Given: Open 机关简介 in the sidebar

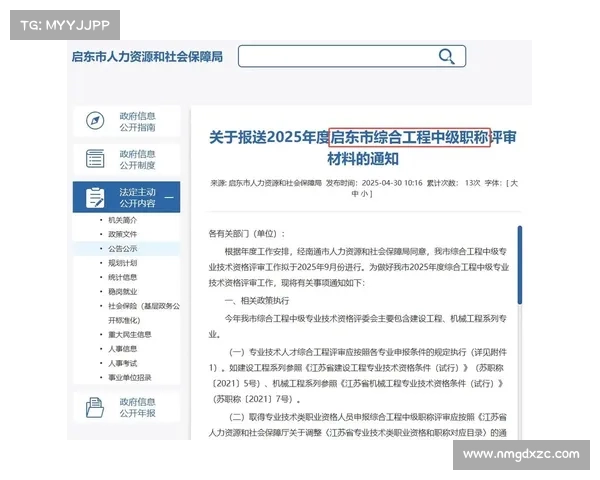Looking at the screenshot, I should tap(122, 219).
